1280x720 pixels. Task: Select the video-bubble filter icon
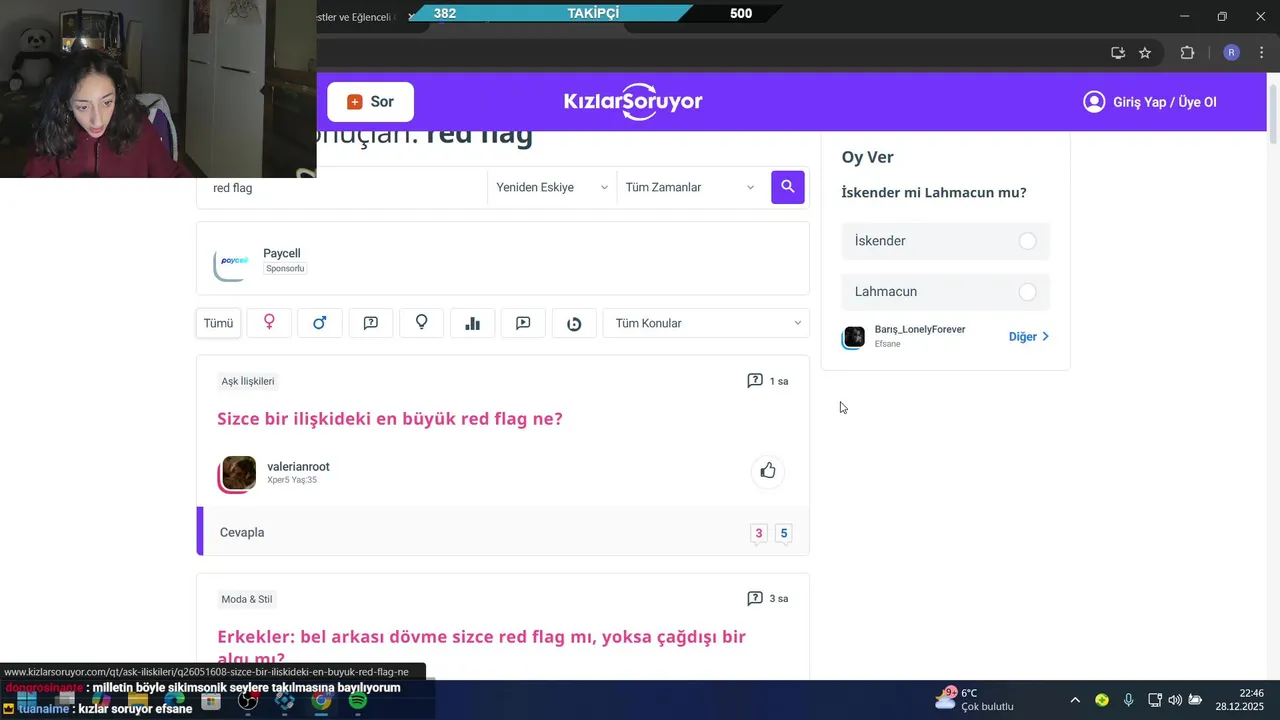pos(523,323)
